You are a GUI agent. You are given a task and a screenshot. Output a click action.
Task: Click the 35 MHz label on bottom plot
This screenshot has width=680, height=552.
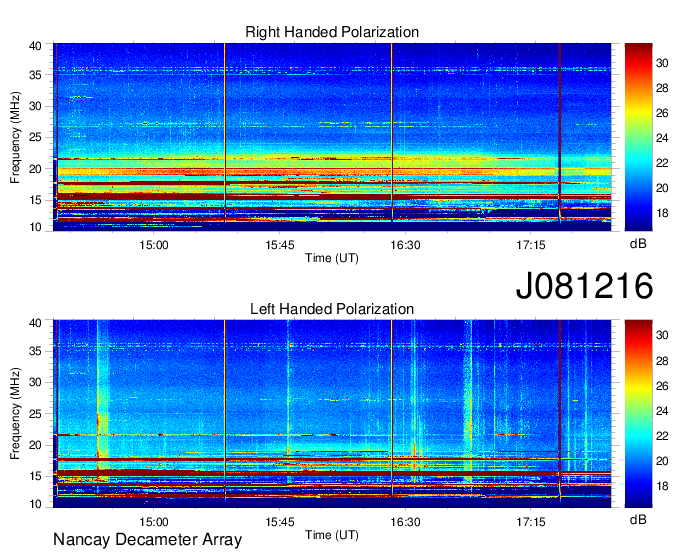tap(36, 351)
